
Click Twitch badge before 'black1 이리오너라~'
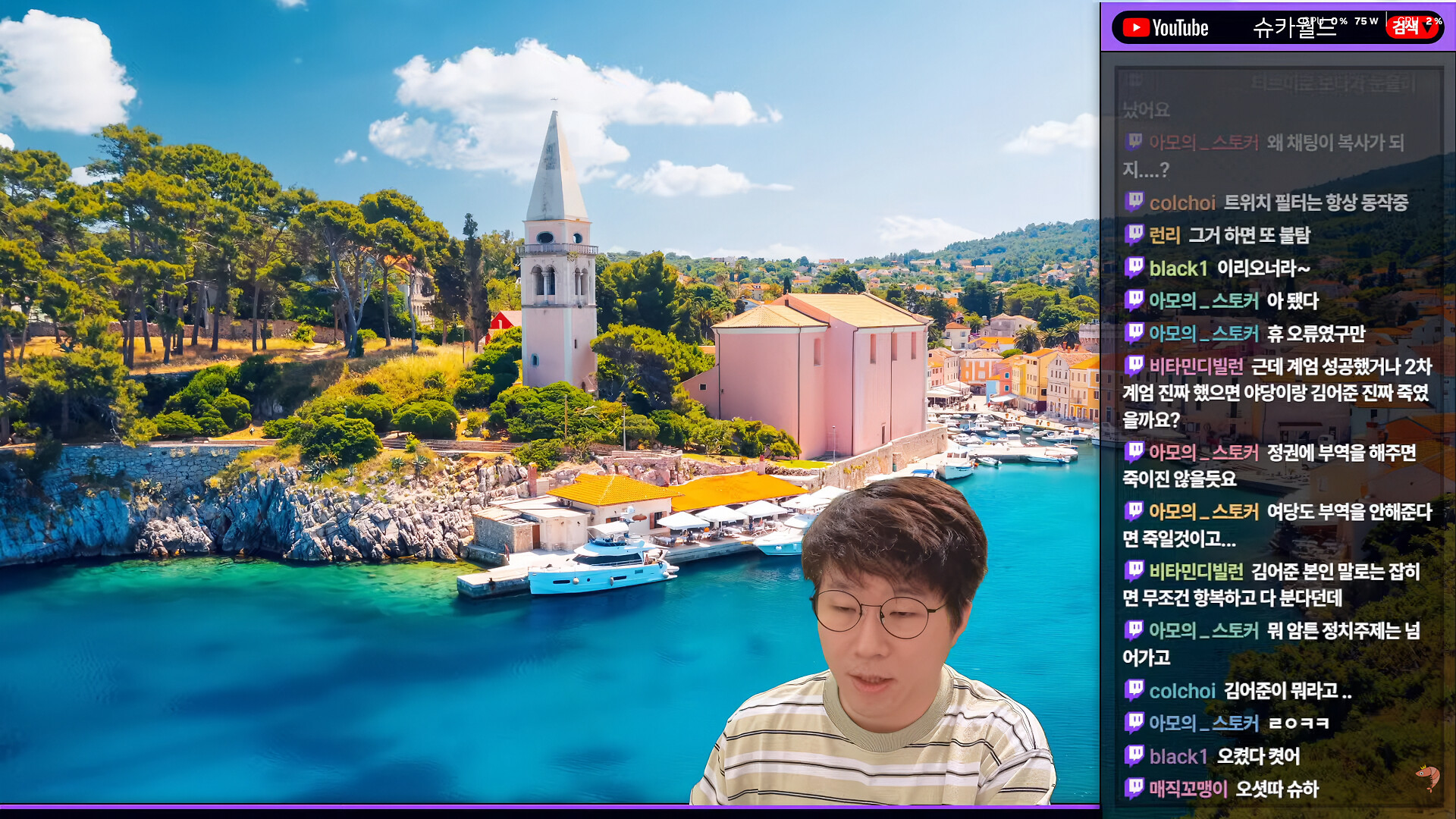pyautogui.click(x=1134, y=267)
